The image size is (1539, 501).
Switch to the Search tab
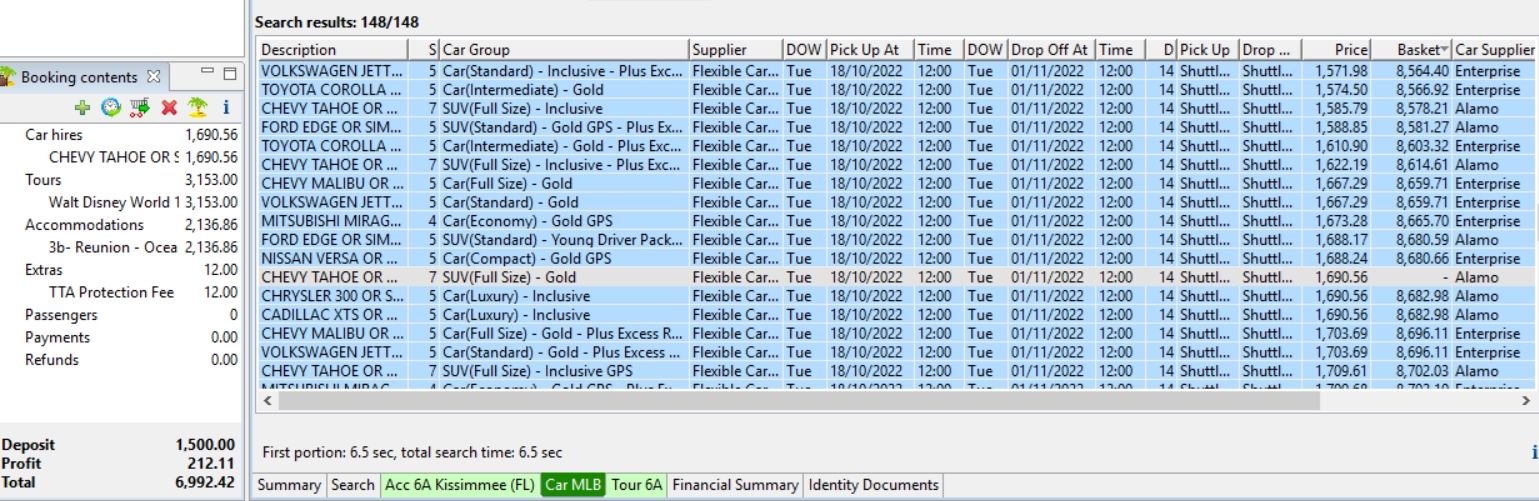coord(352,485)
